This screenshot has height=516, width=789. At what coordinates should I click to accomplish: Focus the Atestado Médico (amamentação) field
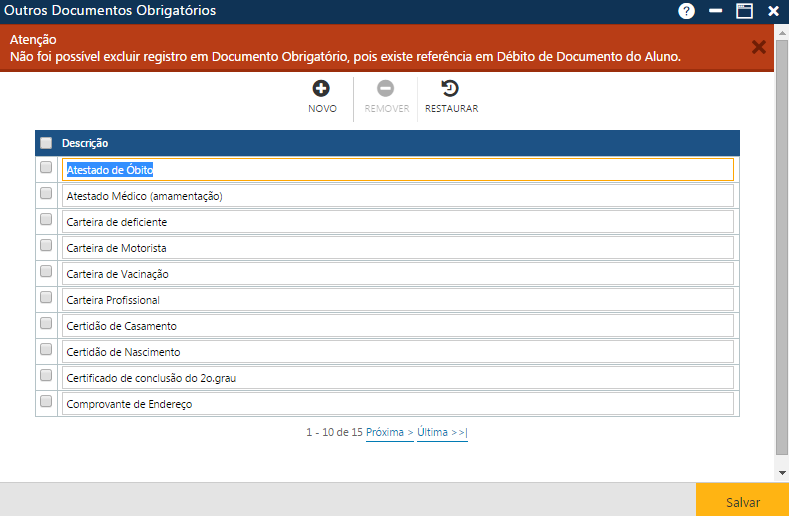[397, 196]
